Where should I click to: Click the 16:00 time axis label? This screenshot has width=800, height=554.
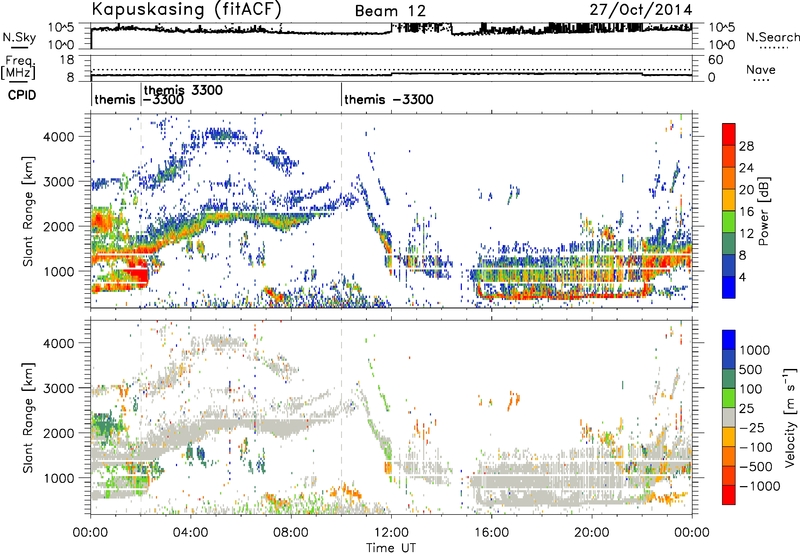pos(491,533)
